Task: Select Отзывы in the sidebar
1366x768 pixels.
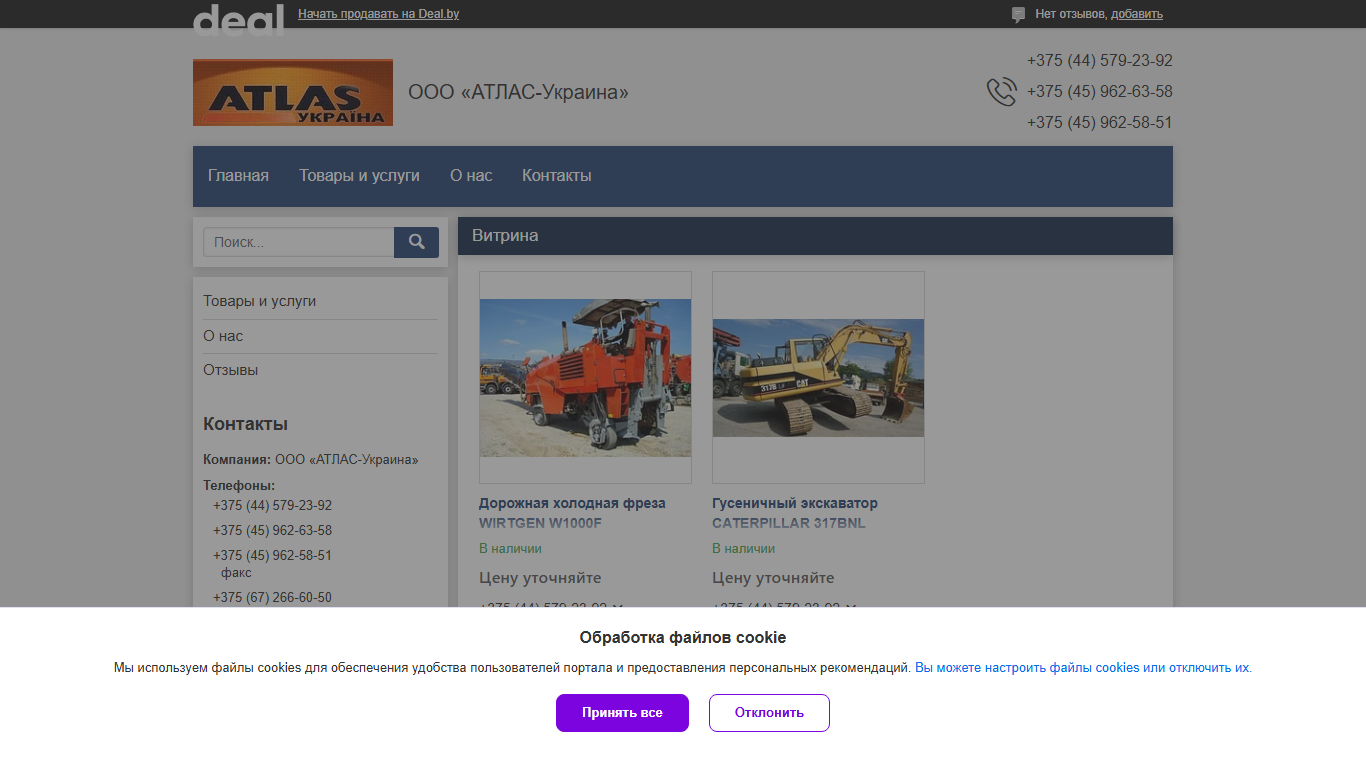Action: (x=231, y=370)
